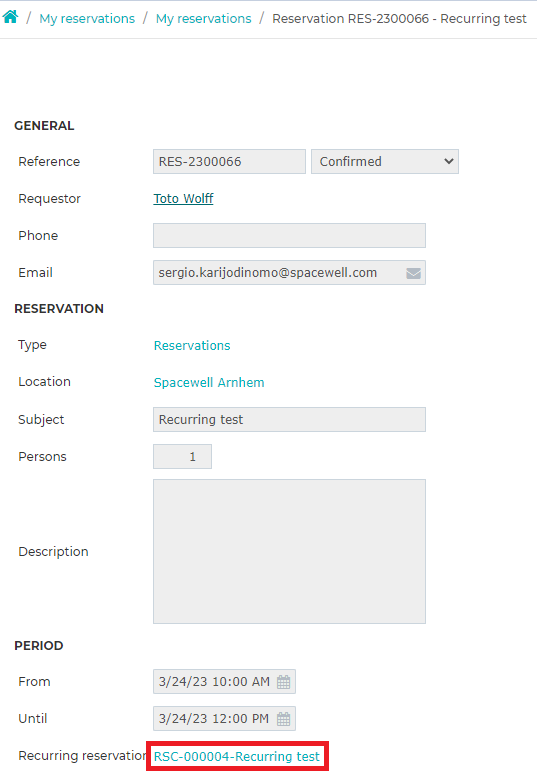Image resolution: width=537 pixels, height=779 pixels.
Task: Click inside the Description text area
Action: 289,551
